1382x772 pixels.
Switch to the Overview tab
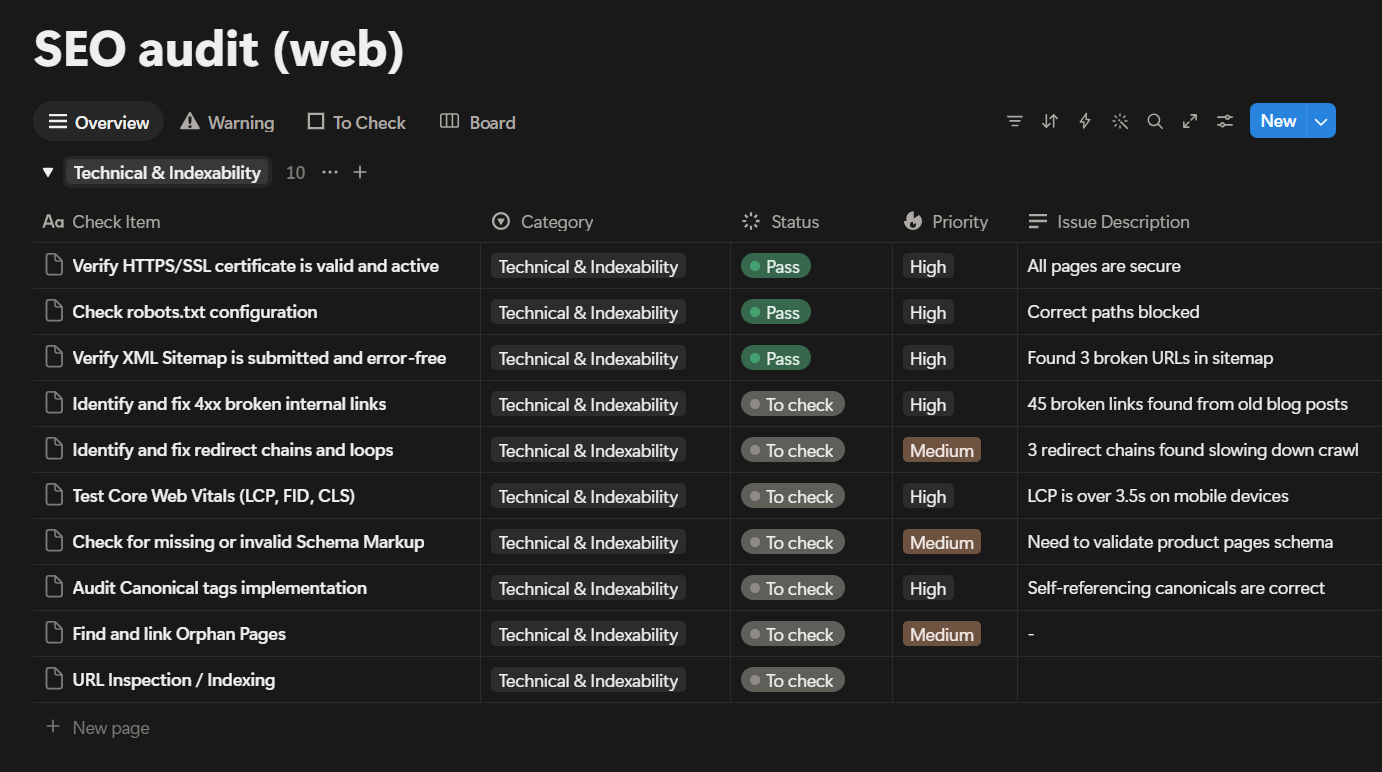(x=99, y=122)
